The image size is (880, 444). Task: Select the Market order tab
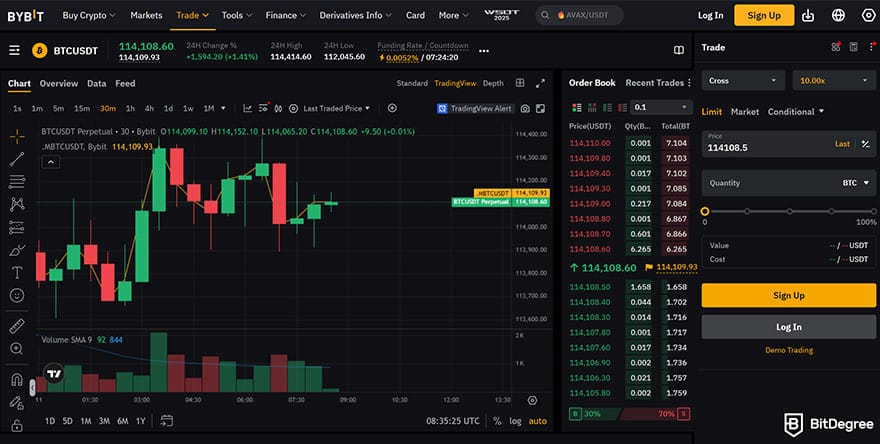745,112
